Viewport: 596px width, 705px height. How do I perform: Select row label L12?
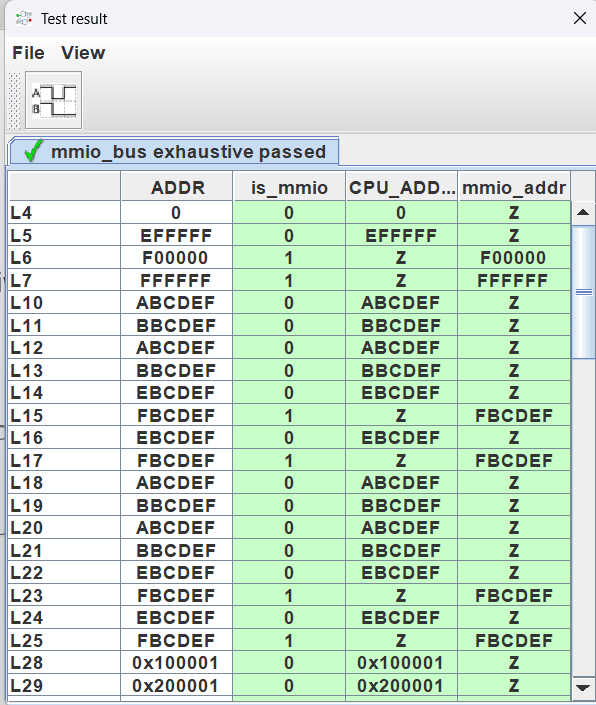click(x=64, y=347)
